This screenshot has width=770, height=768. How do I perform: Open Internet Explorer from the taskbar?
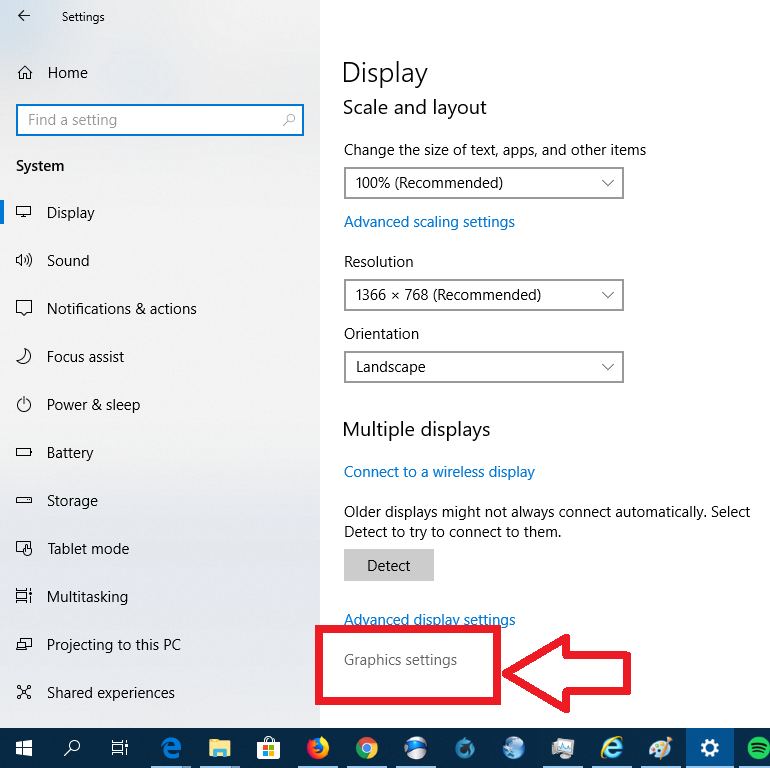[612, 748]
